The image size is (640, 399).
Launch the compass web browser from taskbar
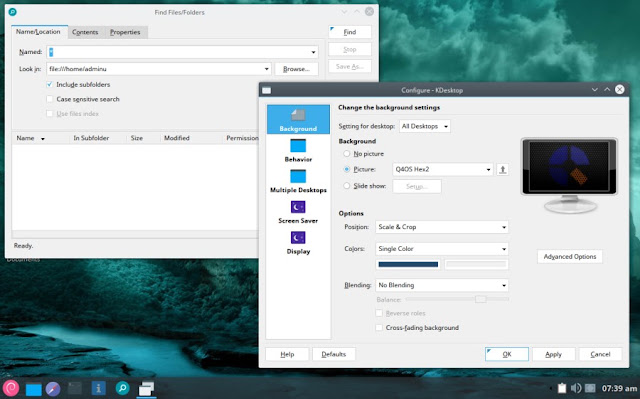pos(53,389)
